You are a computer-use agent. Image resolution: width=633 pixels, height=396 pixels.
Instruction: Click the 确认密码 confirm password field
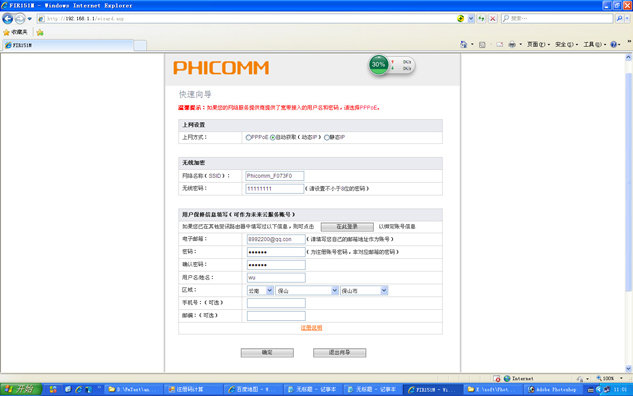[276, 265]
